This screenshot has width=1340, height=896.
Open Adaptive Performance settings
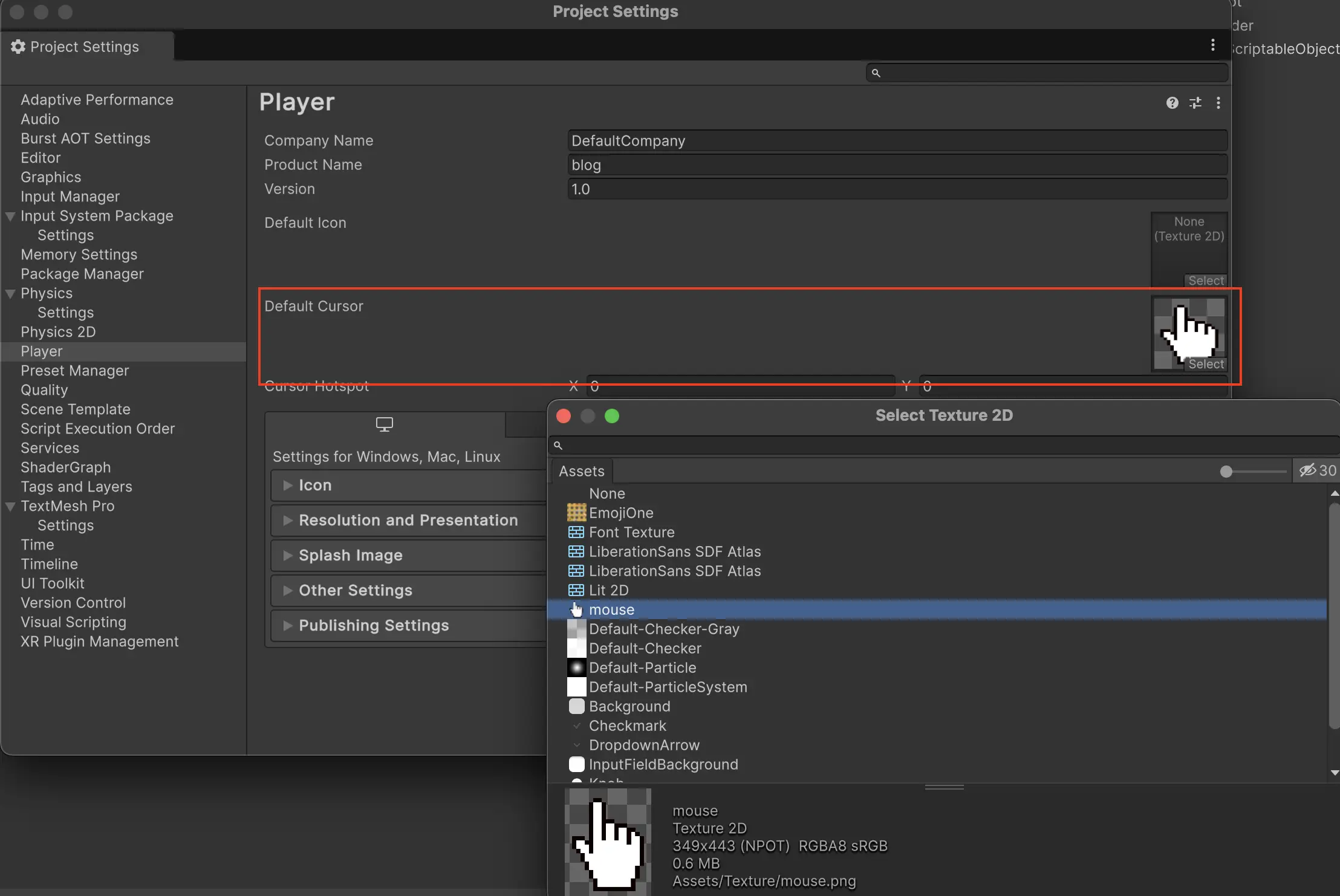coord(97,100)
